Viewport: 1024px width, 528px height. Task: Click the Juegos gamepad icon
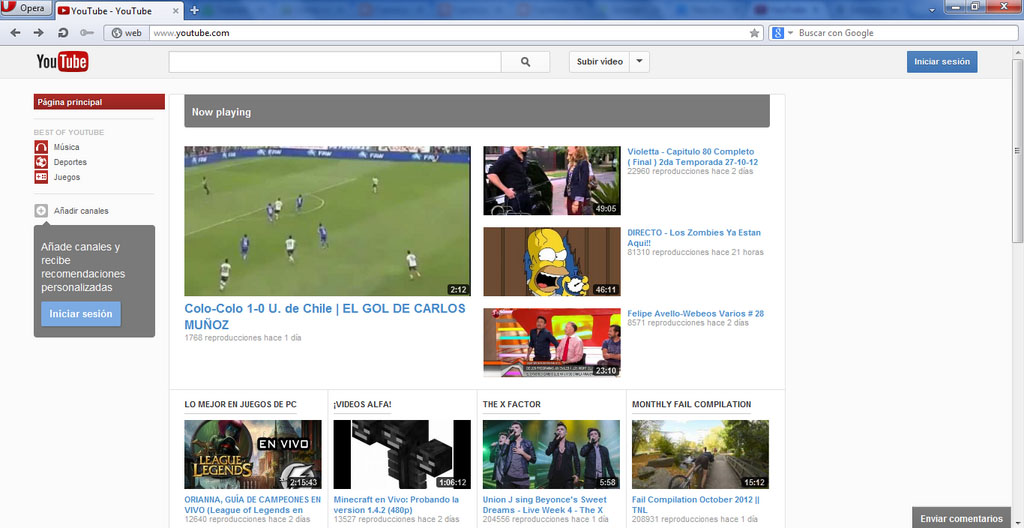pyautogui.click(x=41, y=177)
